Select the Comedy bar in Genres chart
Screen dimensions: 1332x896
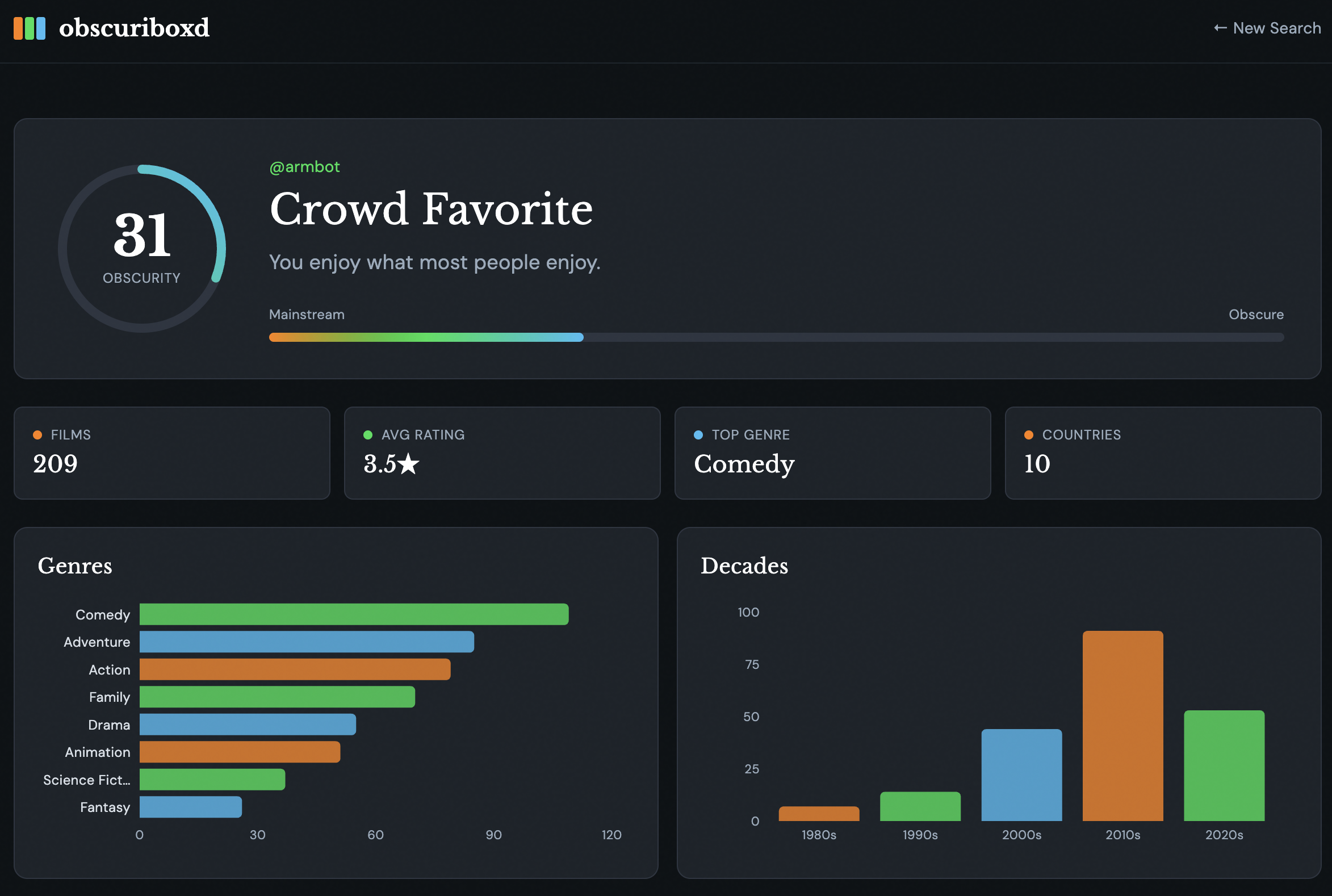pos(354,614)
